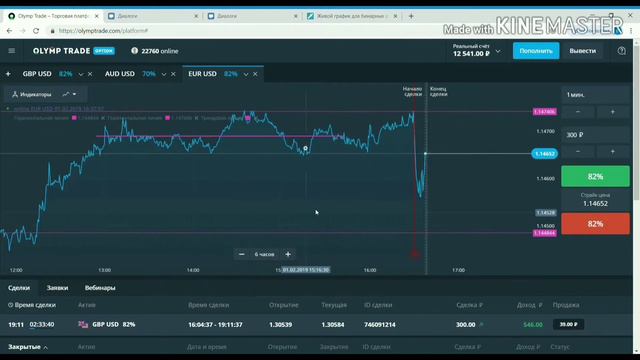This screenshot has width=640, height=360.
Task: Click the 6 часов timeframe label
Action: [264, 254]
